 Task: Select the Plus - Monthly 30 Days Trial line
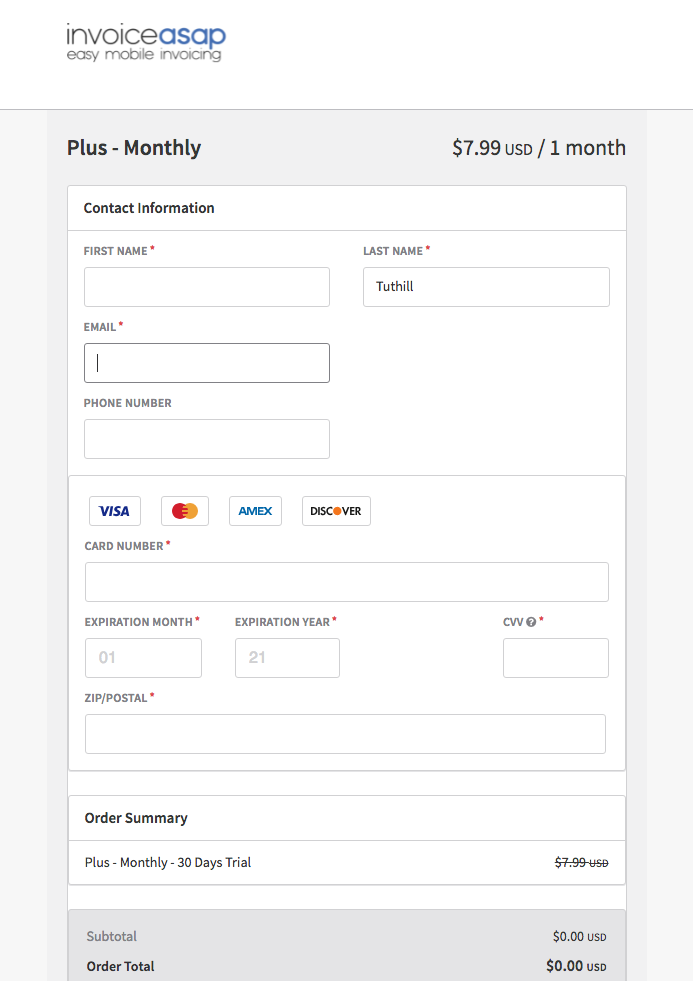pyautogui.click(x=168, y=862)
